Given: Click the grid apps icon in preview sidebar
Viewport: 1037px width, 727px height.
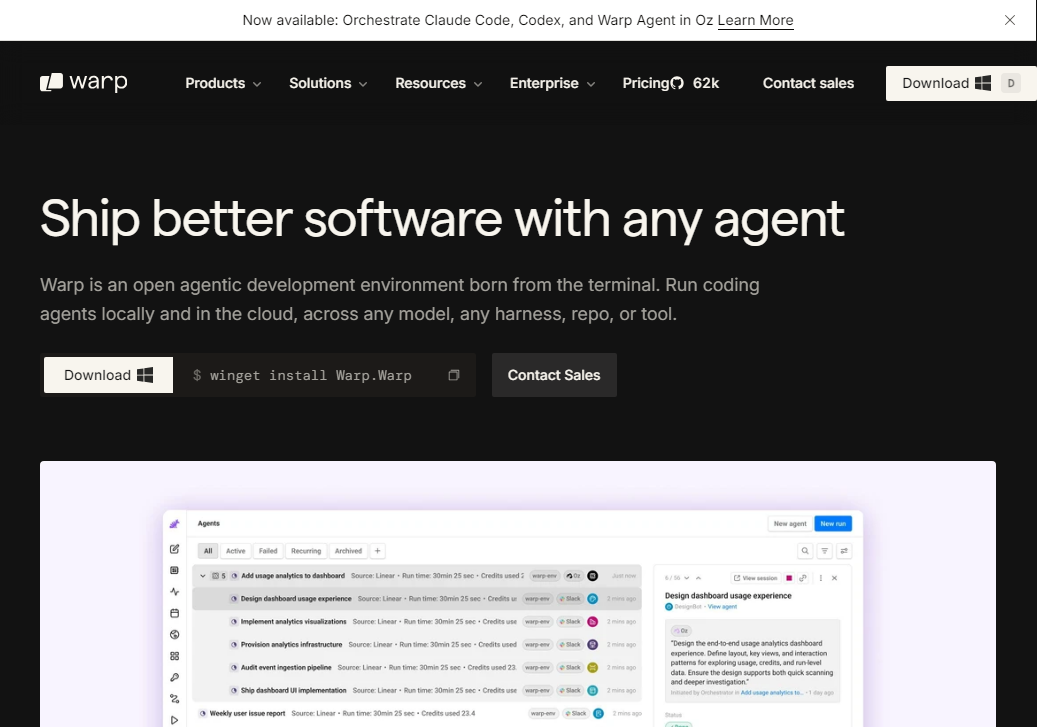Looking at the screenshot, I should tap(175, 656).
